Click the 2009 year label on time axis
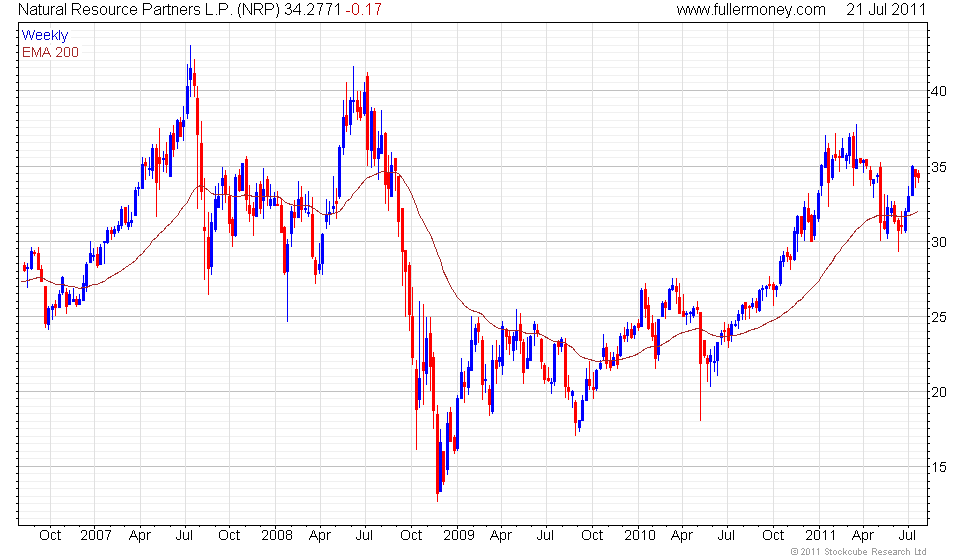 [459, 536]
